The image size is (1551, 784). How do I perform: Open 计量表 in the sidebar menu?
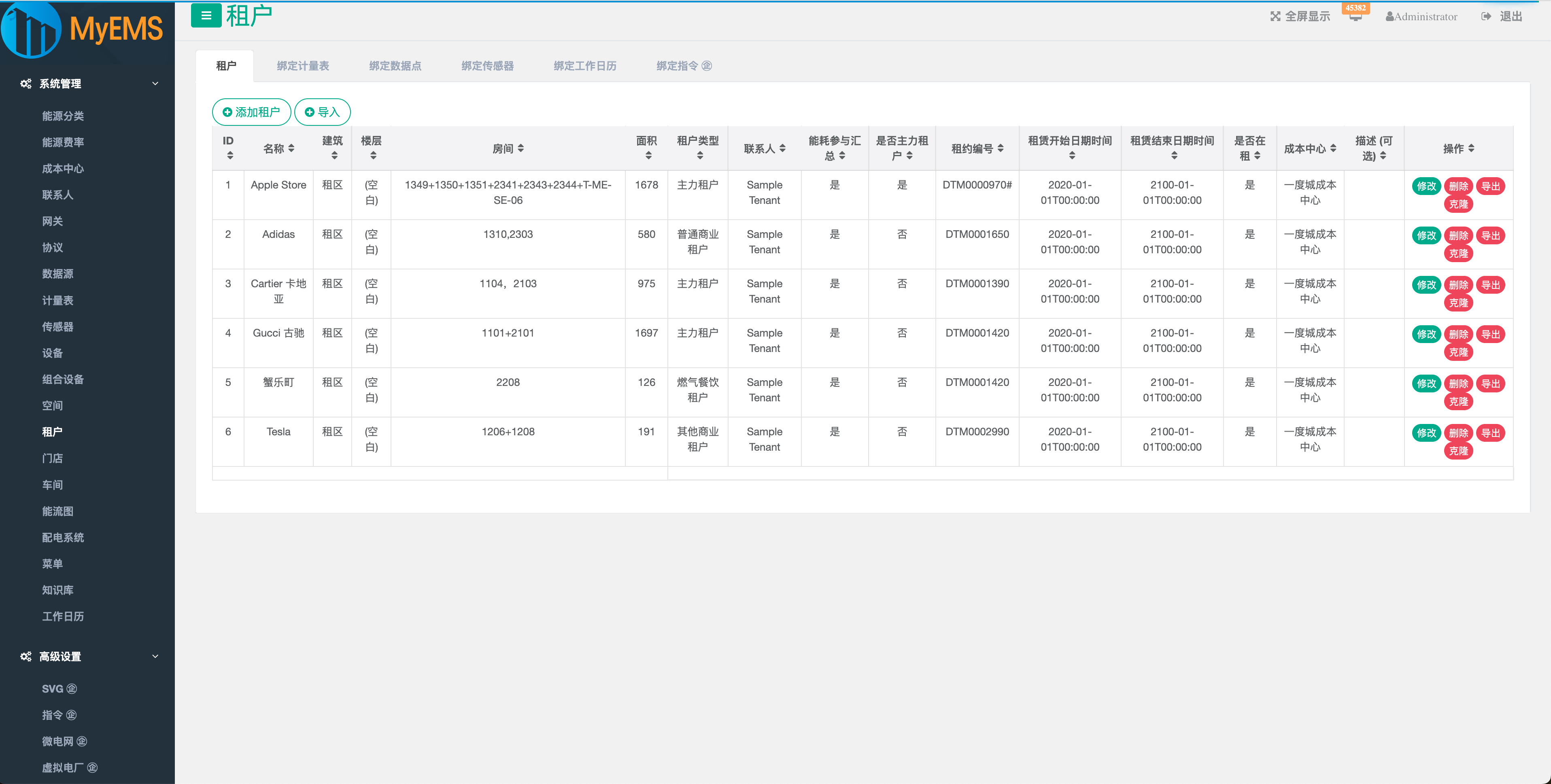pyautogui.click(x=57, y=300)
